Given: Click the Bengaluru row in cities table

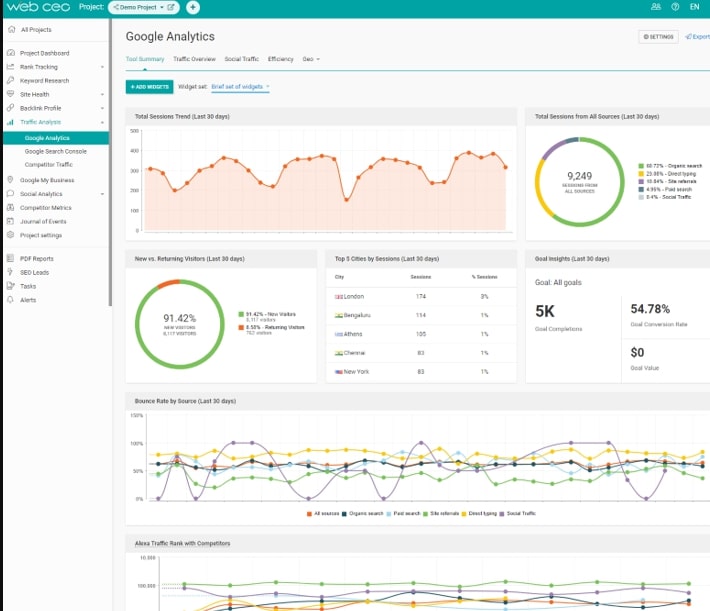Looking at the screenshot, I should (x=421, y=315).
